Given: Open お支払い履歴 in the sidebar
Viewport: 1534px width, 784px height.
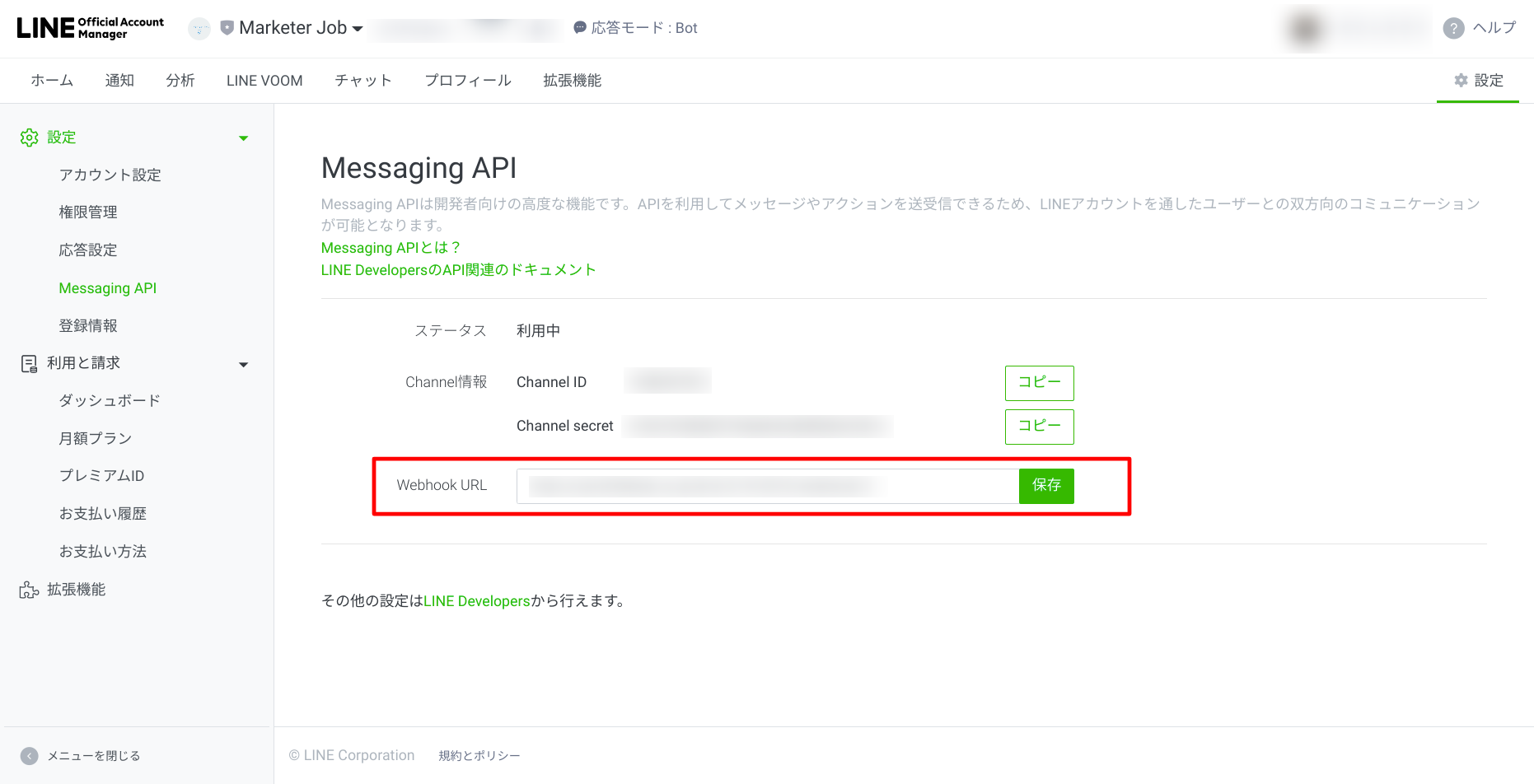Looking at the screenshot, I should pos(103,514).
